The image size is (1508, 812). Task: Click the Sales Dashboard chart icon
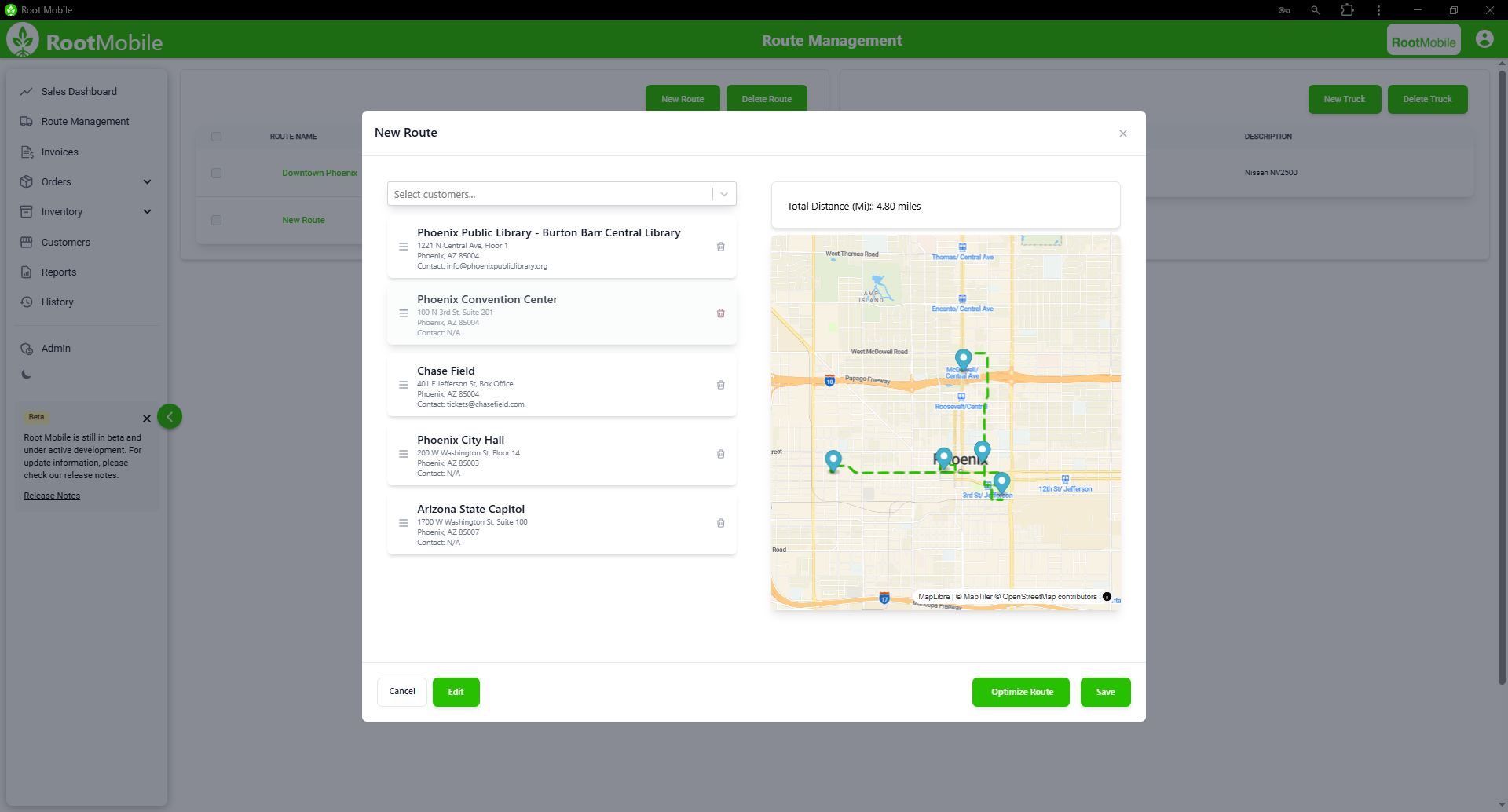[27, 92]
